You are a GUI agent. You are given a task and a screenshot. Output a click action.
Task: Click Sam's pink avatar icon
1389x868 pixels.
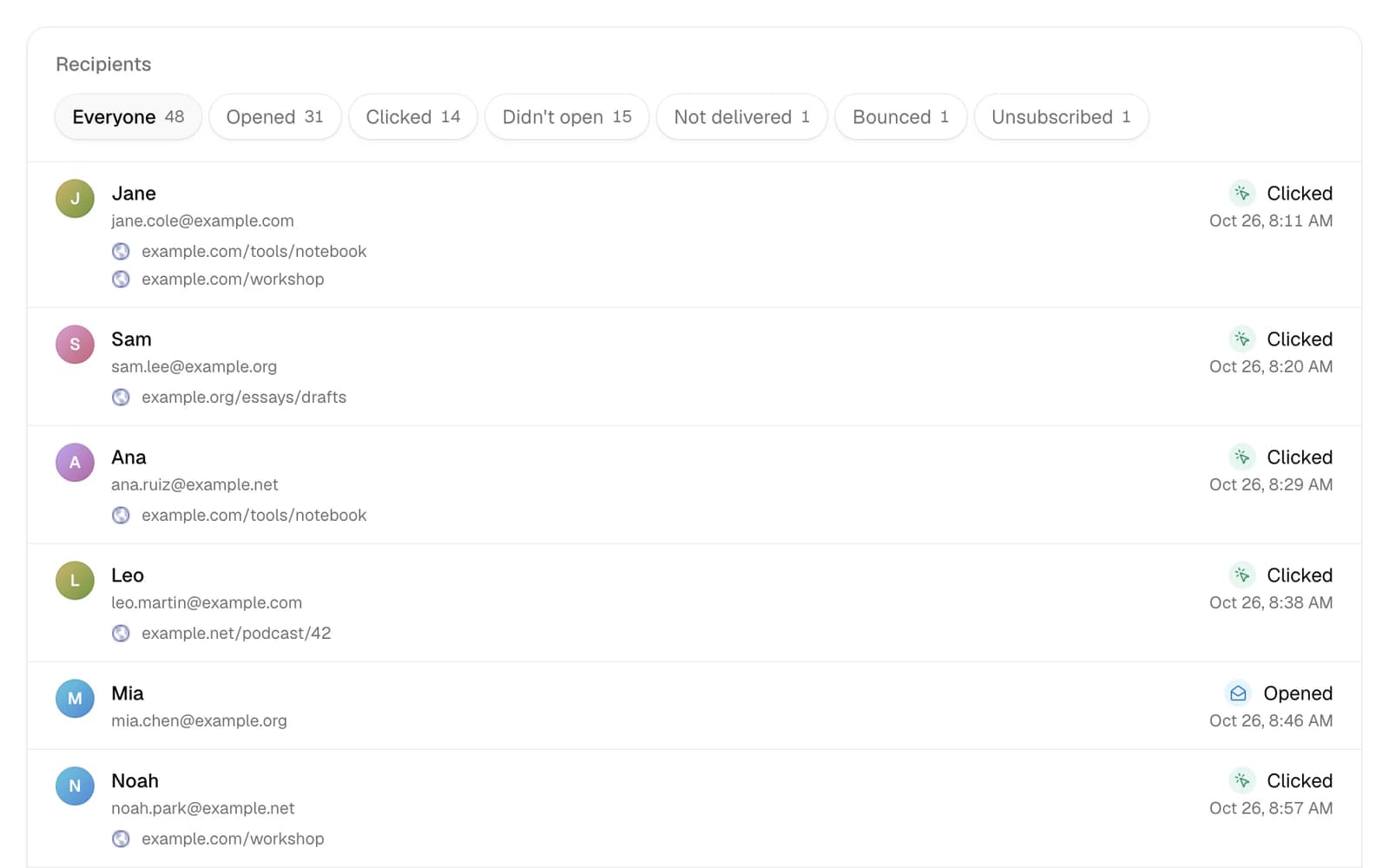click(75, 345)
